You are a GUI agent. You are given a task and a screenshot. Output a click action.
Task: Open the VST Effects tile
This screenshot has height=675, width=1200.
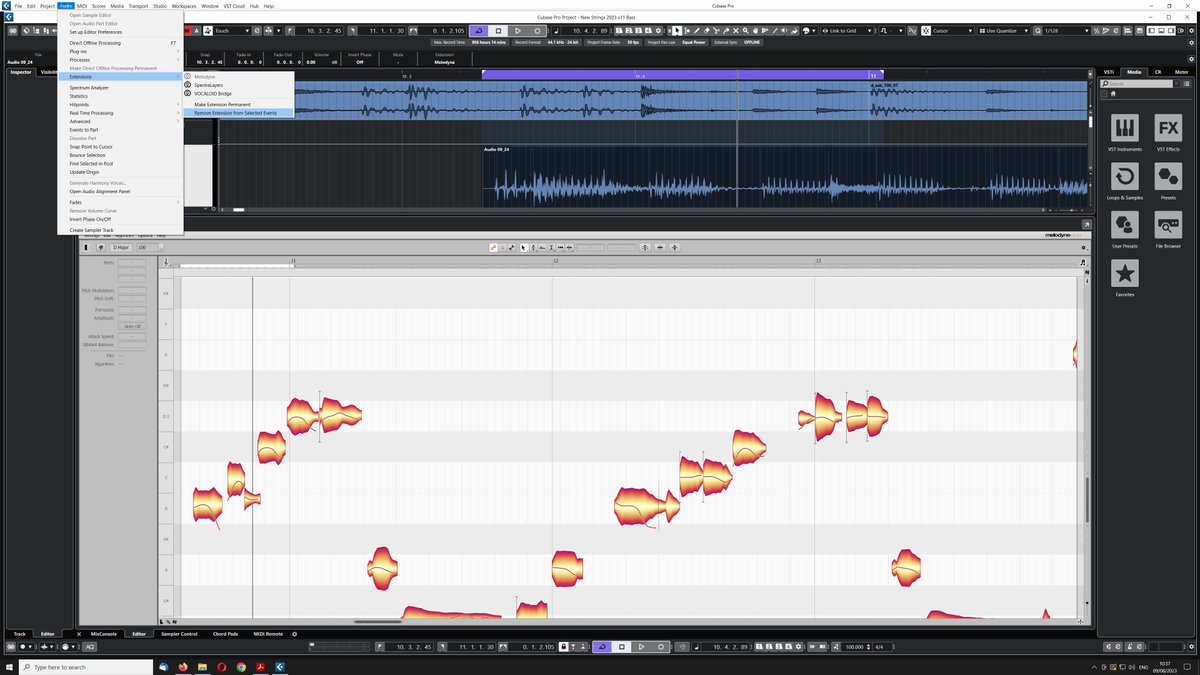coord(1167,133)
